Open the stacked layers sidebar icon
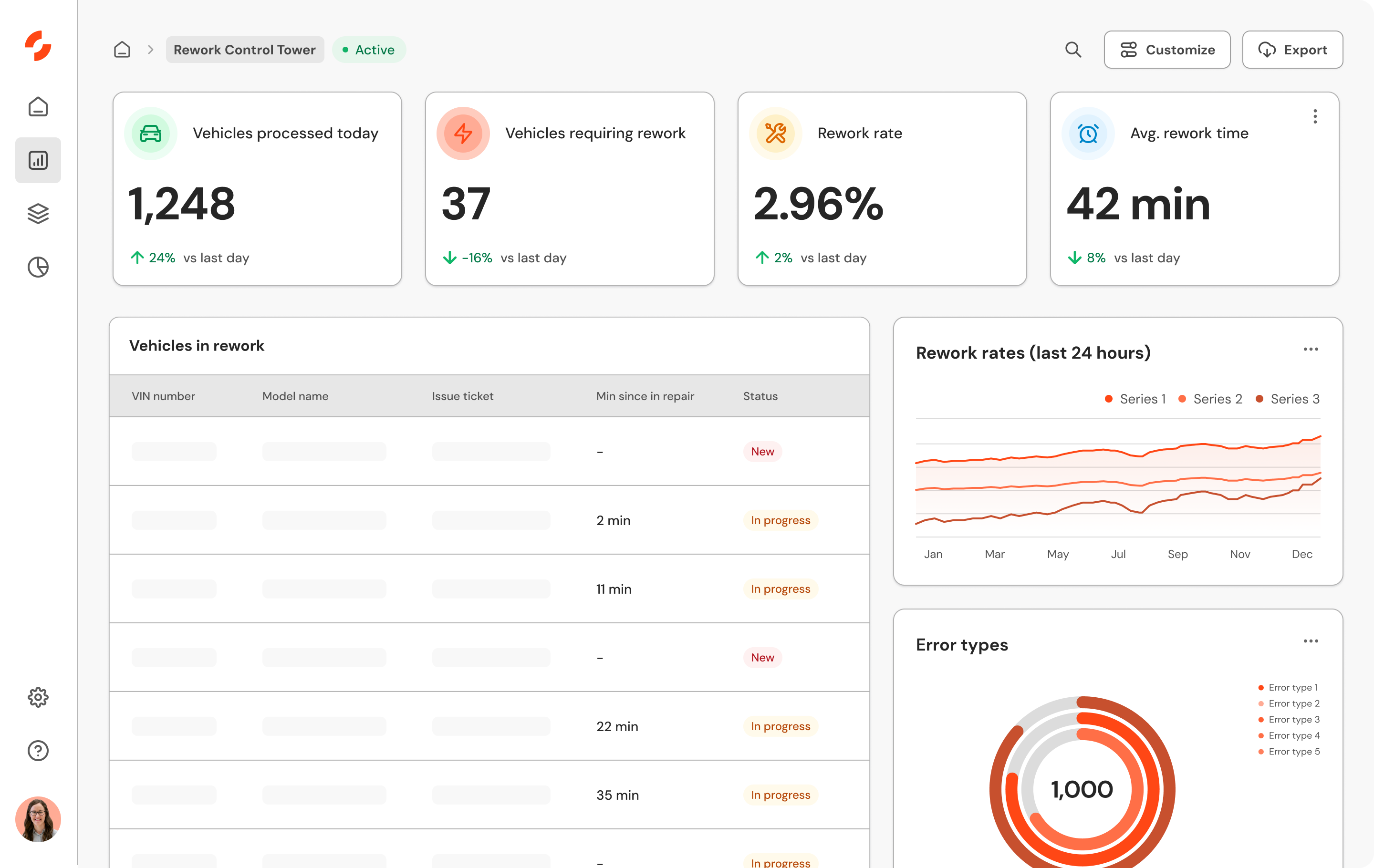 click(x=38, y=213)
